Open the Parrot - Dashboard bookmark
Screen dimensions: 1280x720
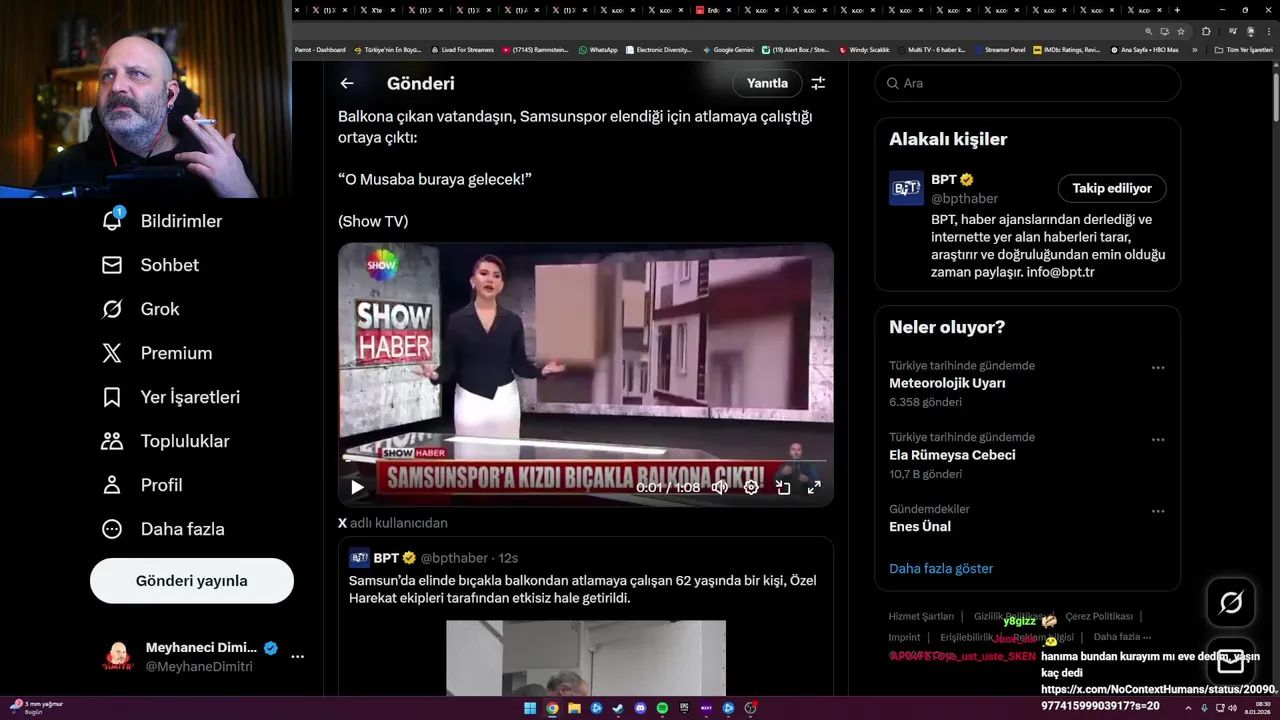[320, 50]
